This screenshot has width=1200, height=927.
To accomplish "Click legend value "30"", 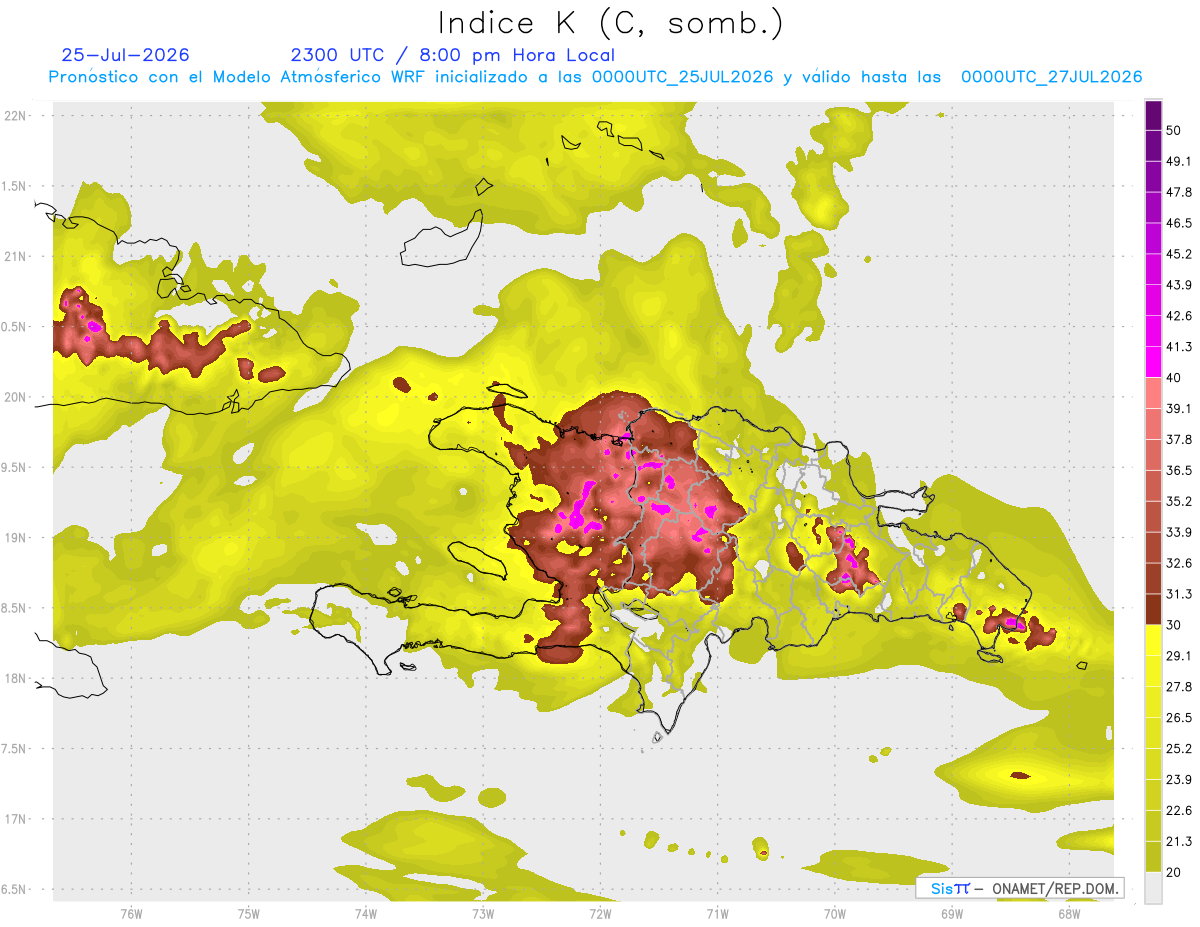I will click(x=1174, y=625).
